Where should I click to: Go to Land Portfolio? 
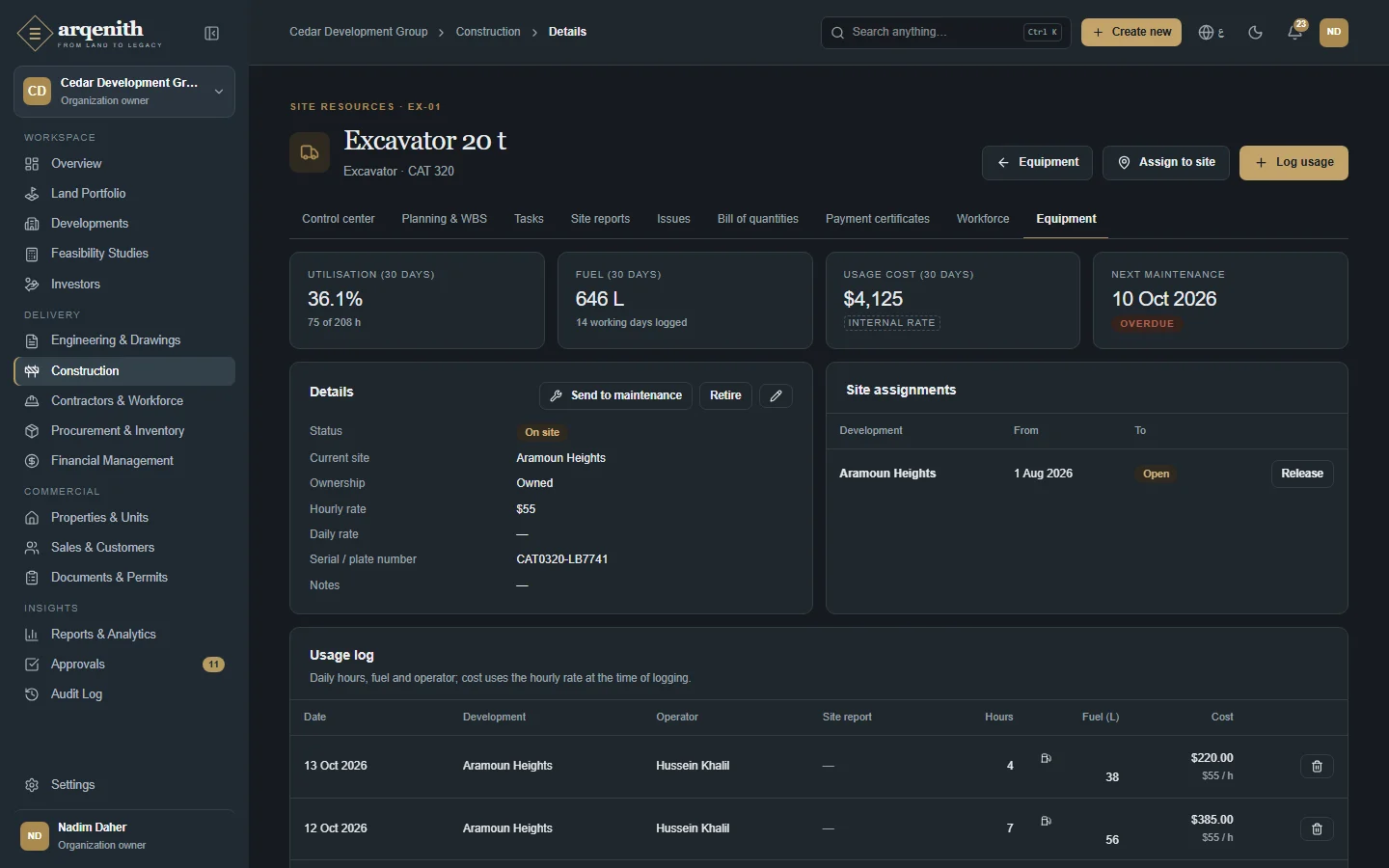click(124, 194)
